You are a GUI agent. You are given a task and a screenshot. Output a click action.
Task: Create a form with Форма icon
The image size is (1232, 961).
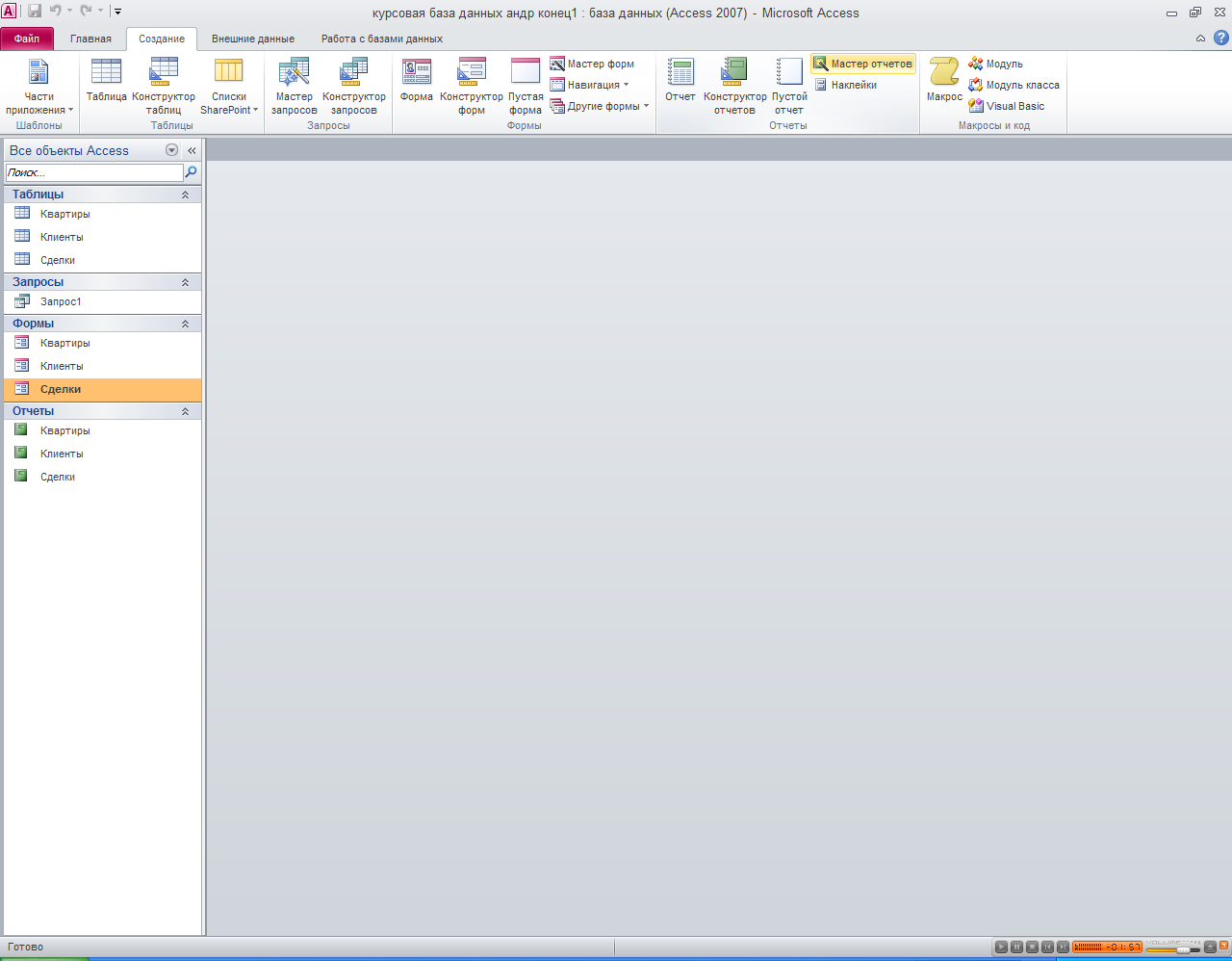[417, 86]
